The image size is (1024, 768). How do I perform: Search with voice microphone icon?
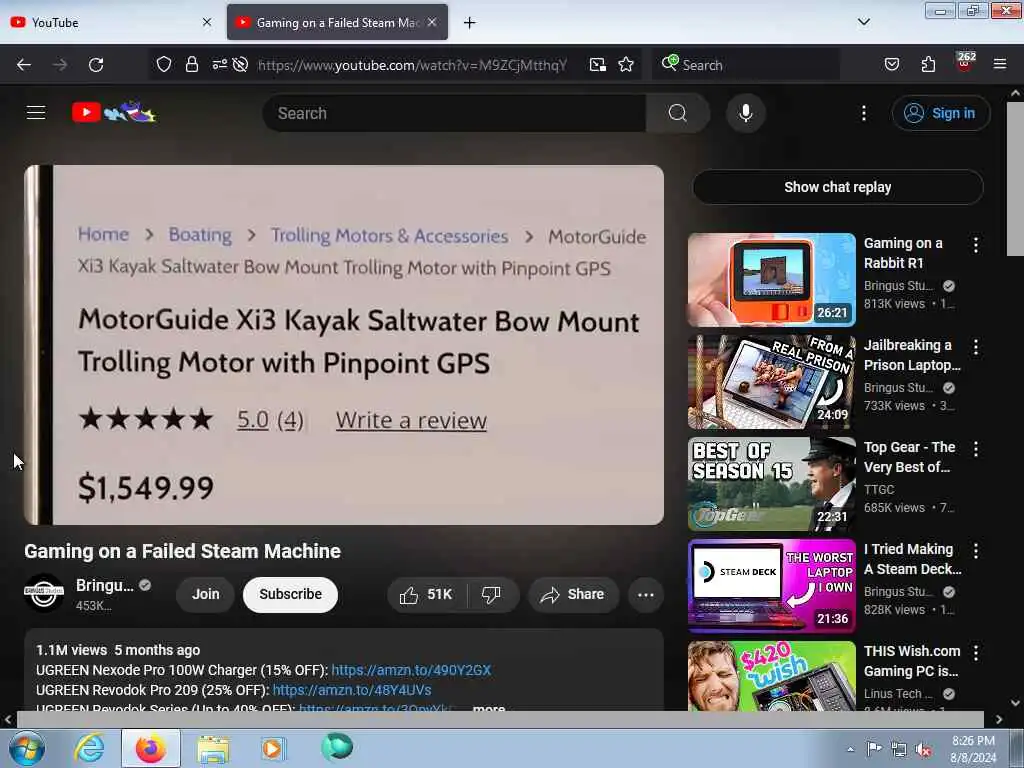point(745,113)
